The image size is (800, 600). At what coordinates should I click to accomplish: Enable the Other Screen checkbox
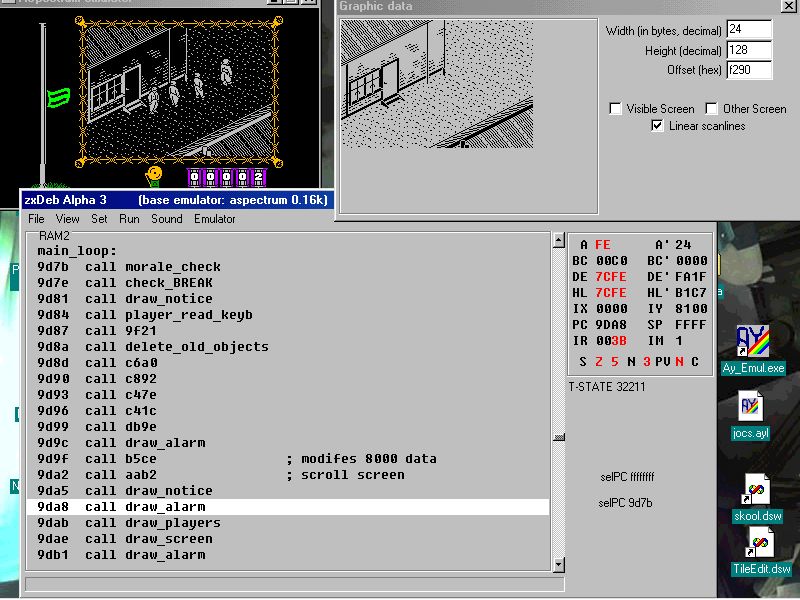tap(711, 109)
